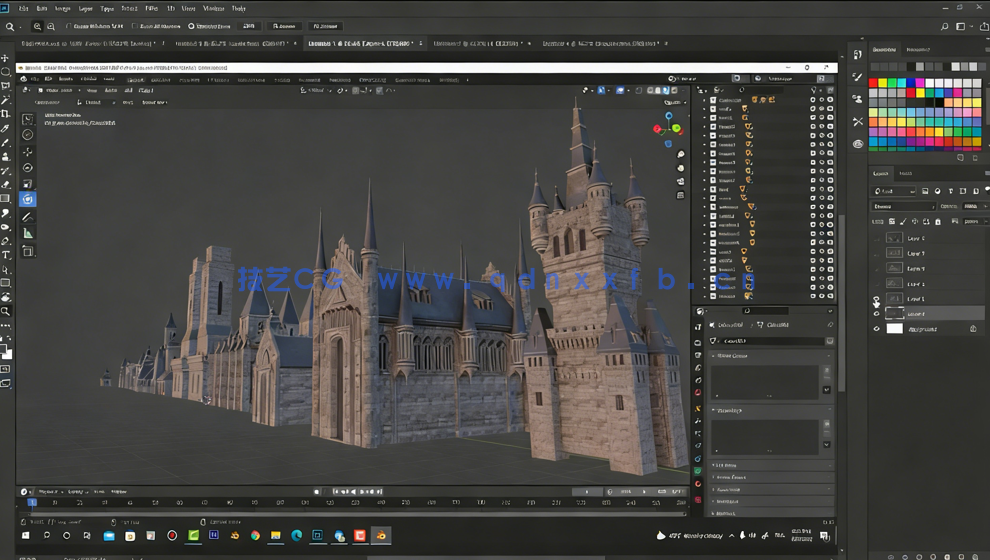Toggle first checkbox in Photoshop options bar
The image size is (990, 560).
[x=68, y=27]
